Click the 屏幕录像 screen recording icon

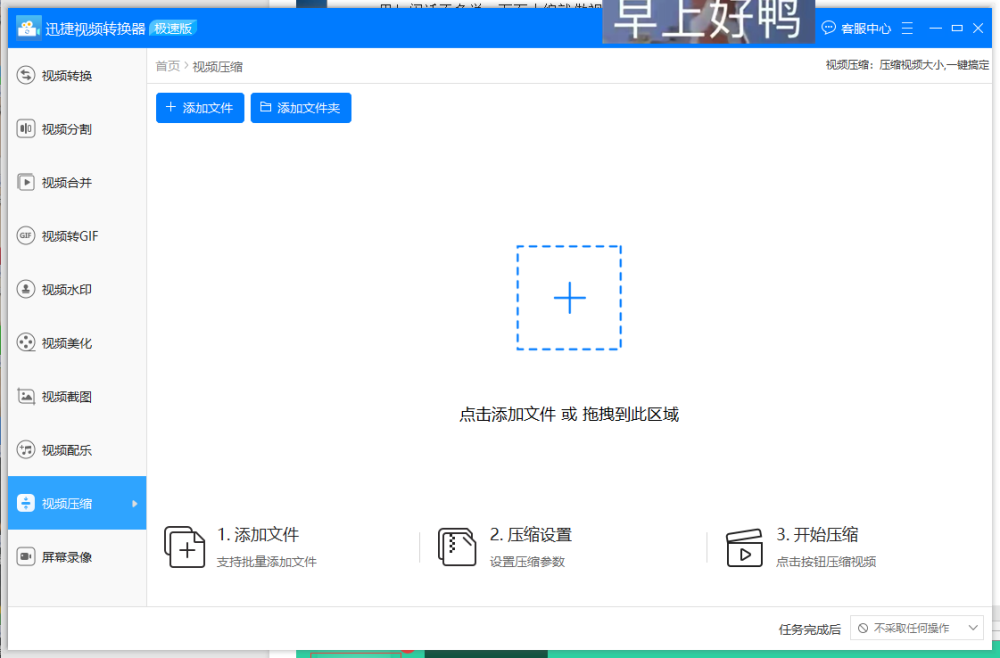click(27, 557)
